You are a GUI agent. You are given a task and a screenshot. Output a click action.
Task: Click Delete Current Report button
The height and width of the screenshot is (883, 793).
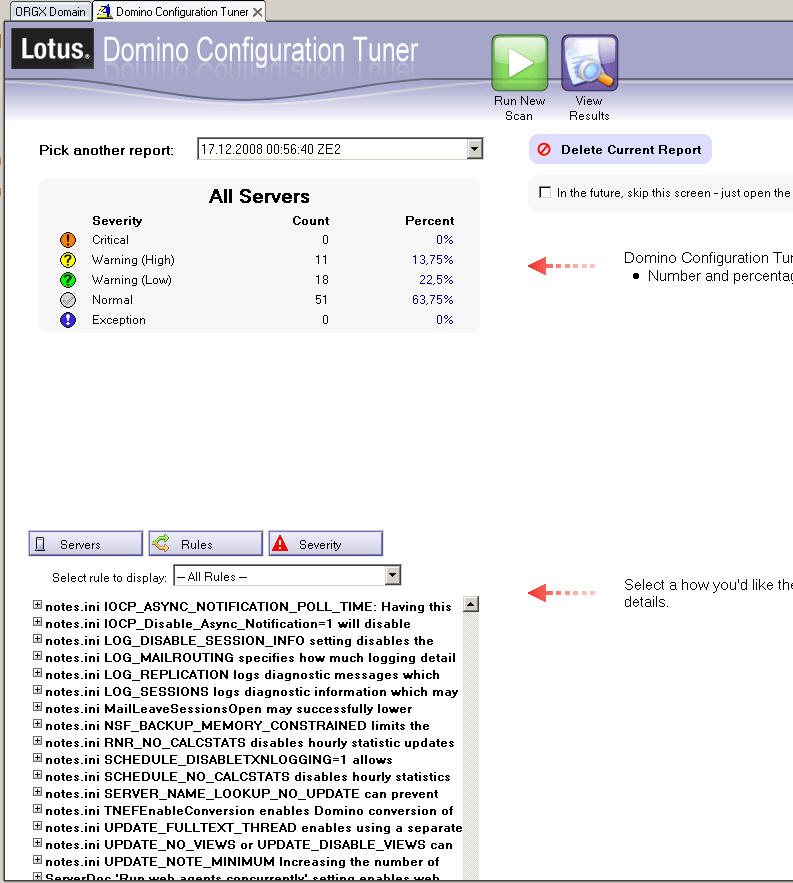(620, 149)
